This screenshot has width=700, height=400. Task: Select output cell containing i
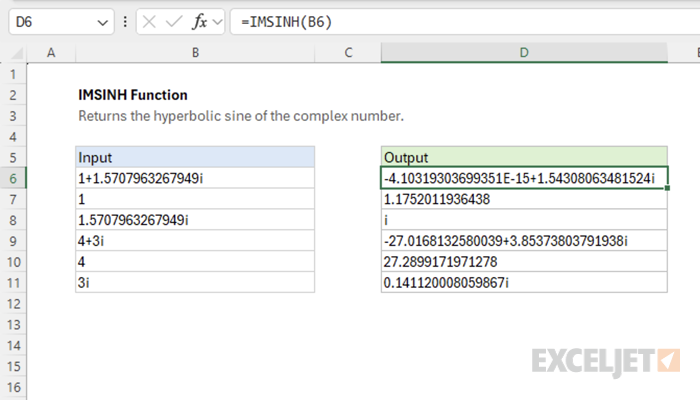(524, 220)
